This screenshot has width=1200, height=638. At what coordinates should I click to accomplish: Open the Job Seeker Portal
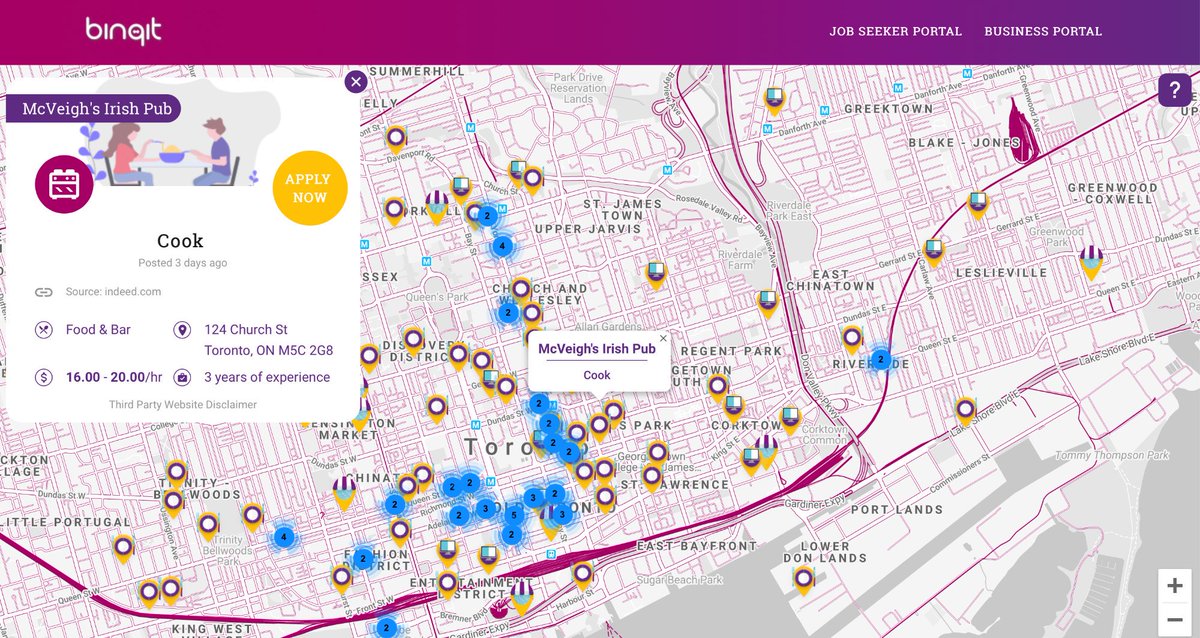[x=896, y=31]
